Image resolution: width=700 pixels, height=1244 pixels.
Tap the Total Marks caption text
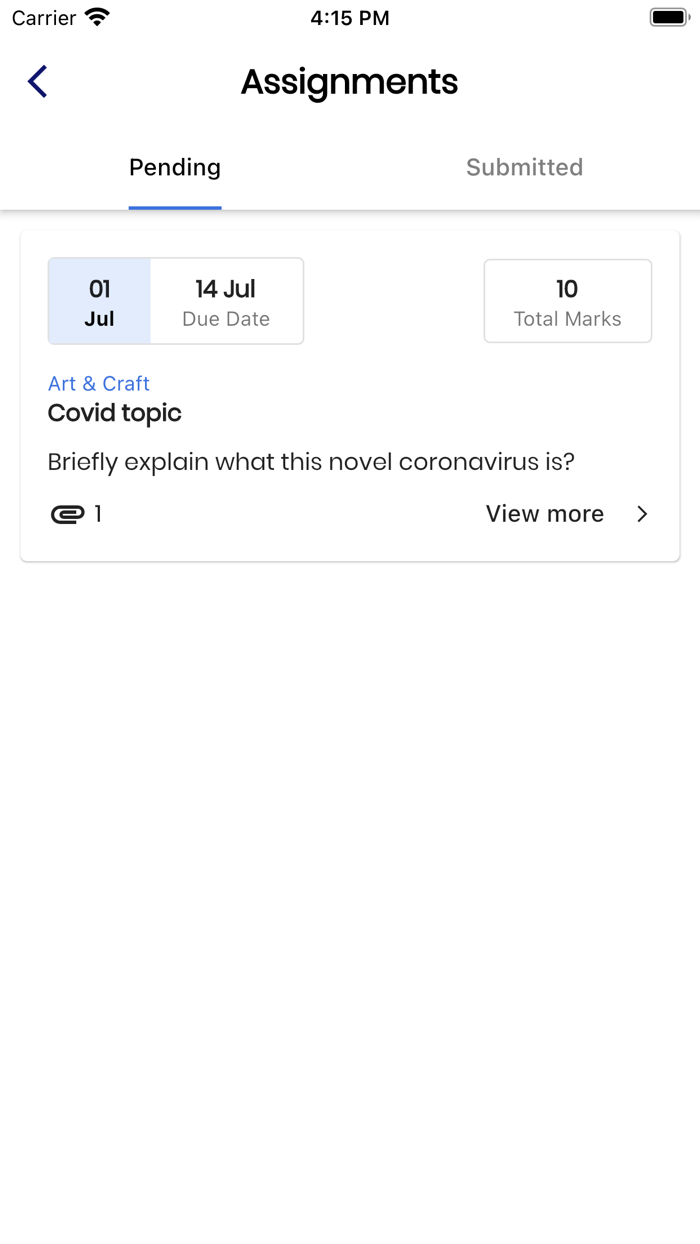point(568,319)
